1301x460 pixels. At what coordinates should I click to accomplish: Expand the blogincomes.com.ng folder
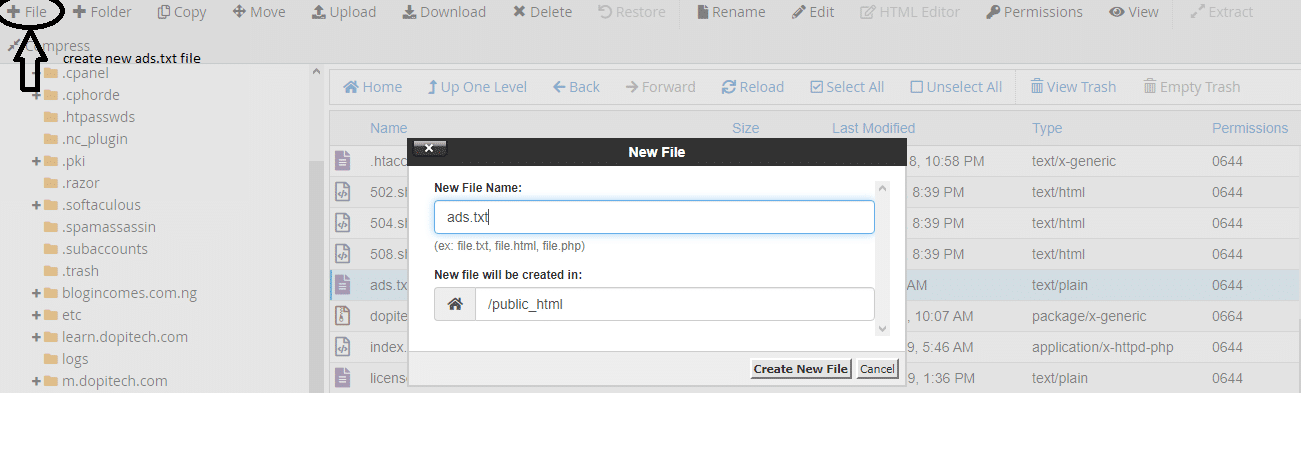click(36, 293)
